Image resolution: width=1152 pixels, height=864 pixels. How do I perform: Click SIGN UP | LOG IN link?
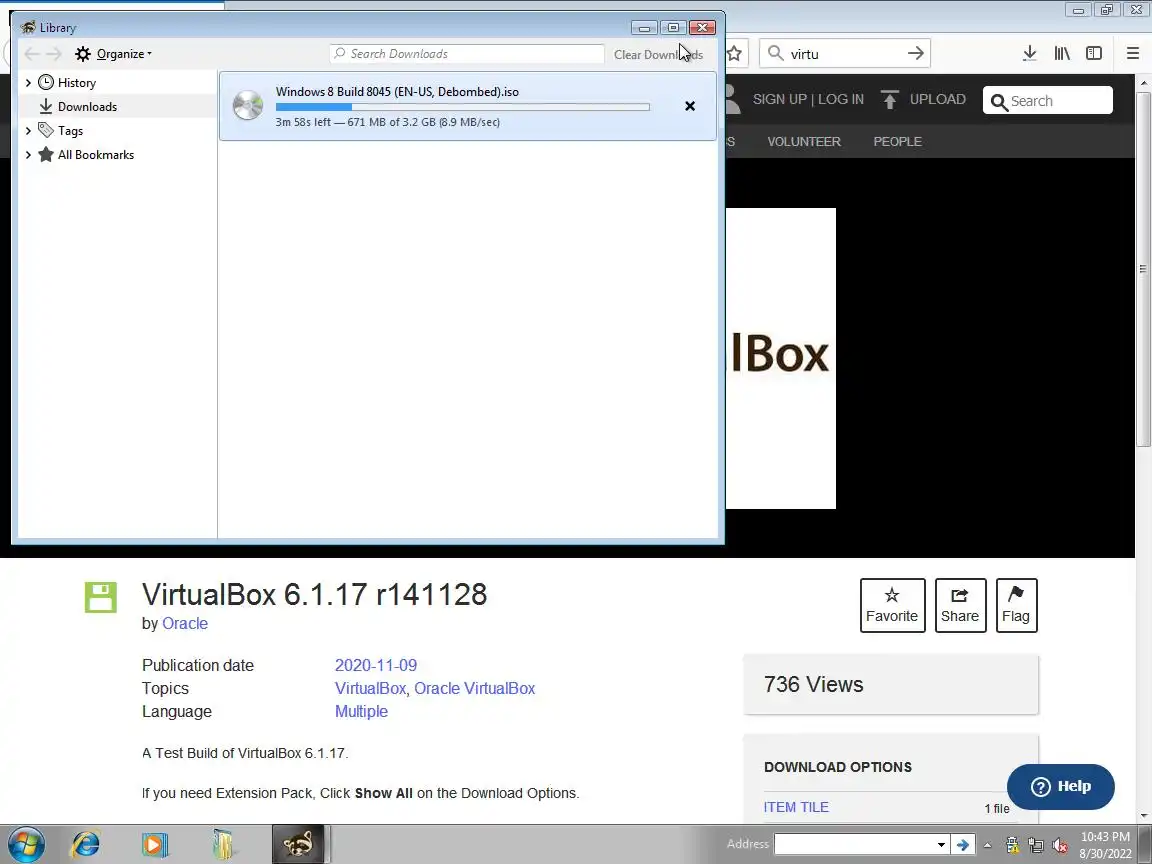pyautogui.click(x=808, y=99)
